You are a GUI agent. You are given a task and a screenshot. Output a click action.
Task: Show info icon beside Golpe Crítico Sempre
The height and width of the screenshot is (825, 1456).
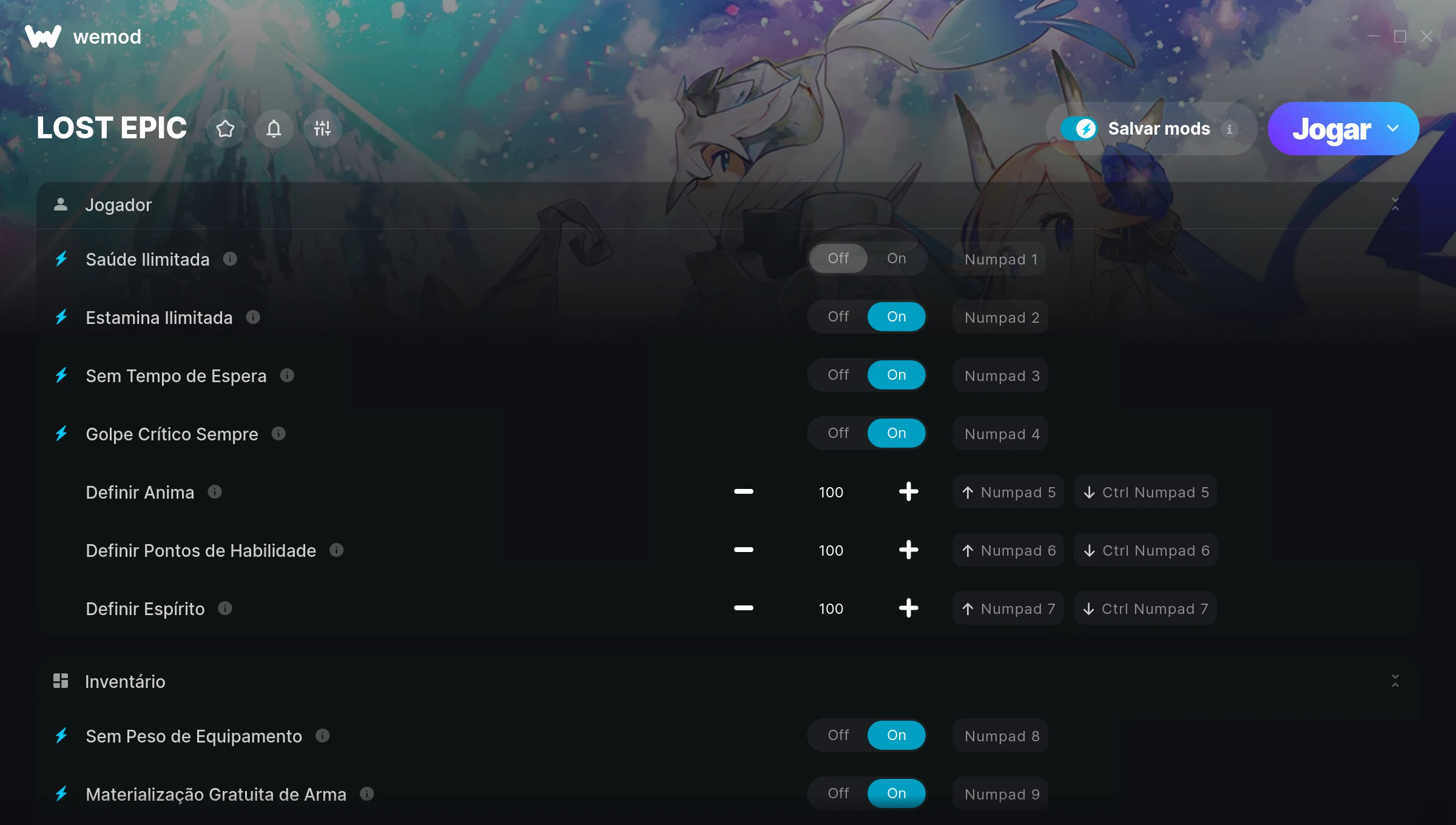coord(278,433)
